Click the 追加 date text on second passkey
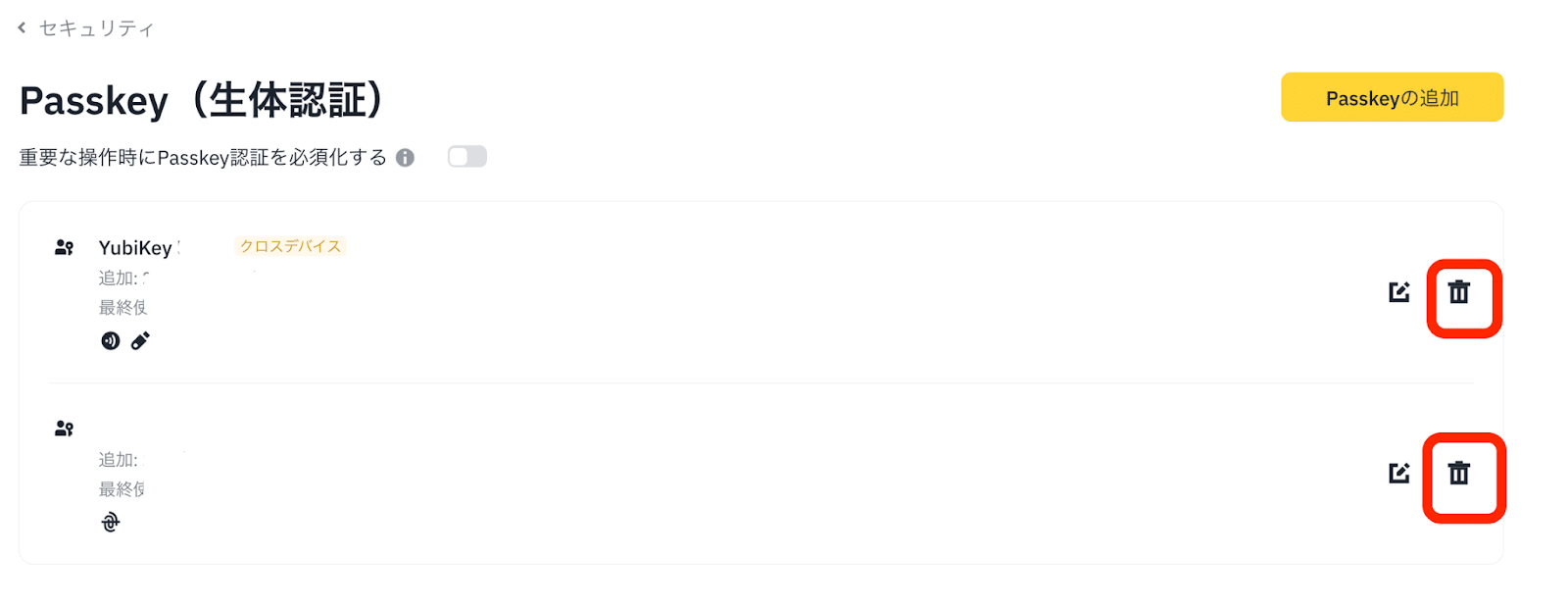This screenshot has height=607, width=1568. tap(120, 460)
